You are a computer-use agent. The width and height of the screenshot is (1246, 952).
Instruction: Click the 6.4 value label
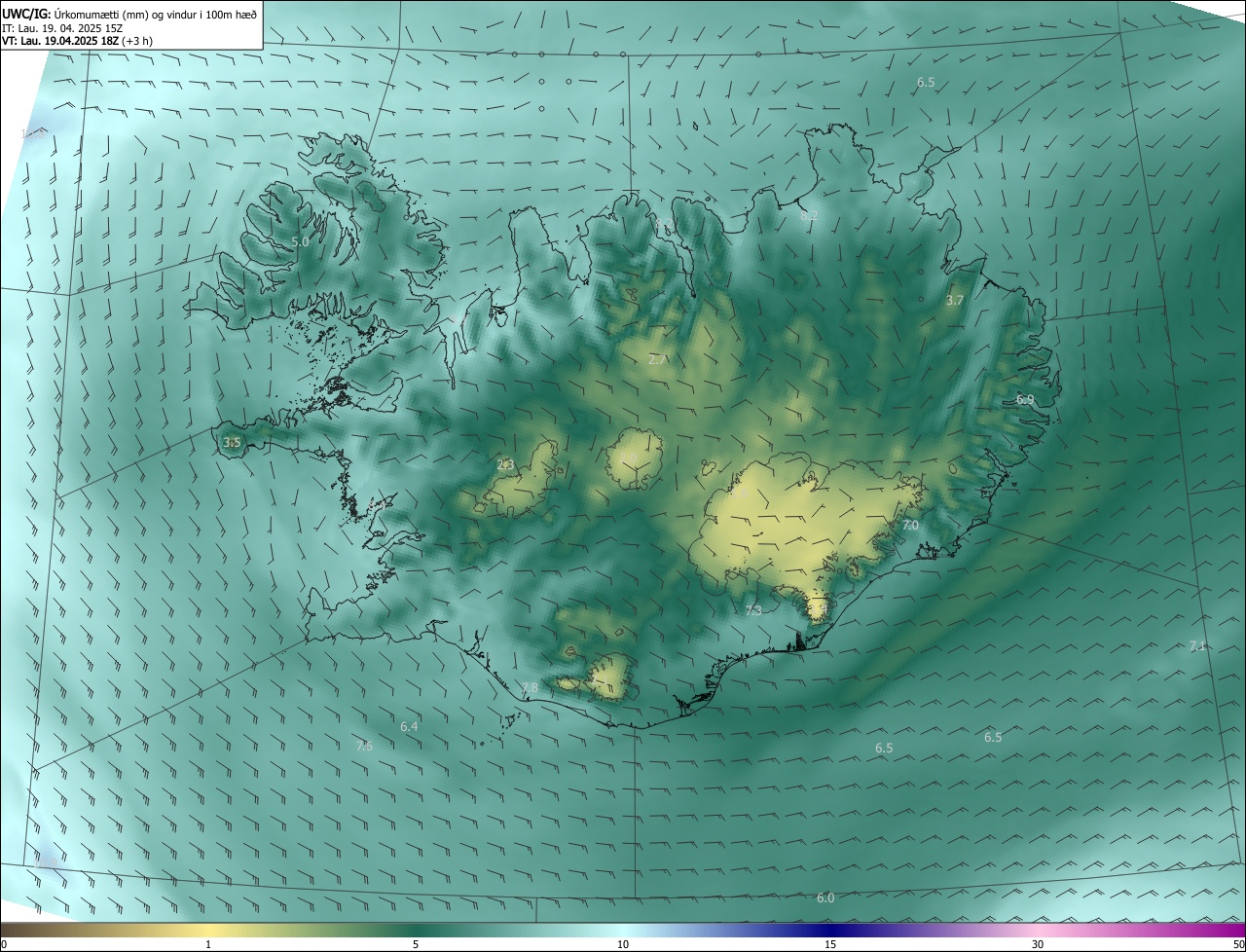[x=409, y=727]
